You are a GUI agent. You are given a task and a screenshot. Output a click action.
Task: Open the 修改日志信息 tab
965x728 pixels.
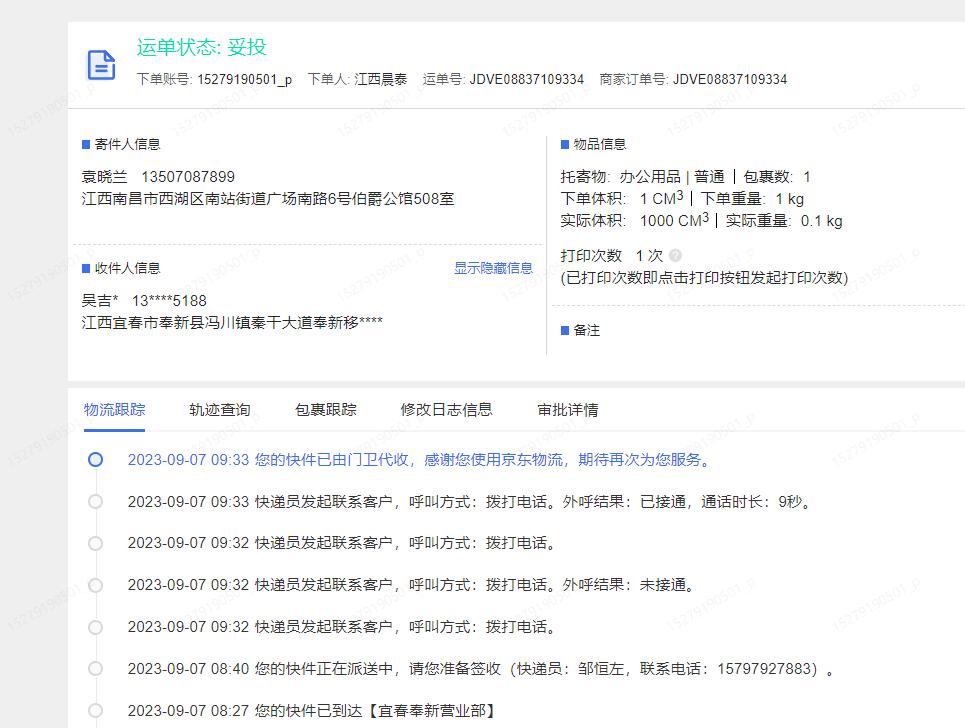point(447,410)
